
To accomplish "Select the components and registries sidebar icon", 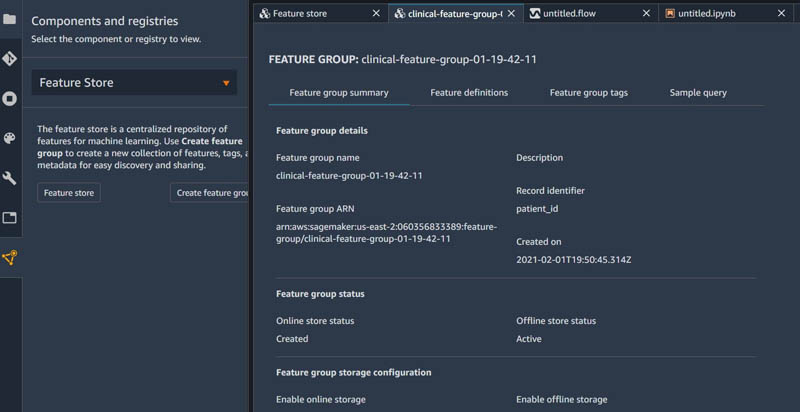I will pyautogui.click(x=9, y=258).
